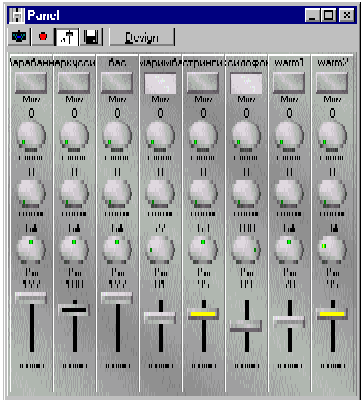
Task: Click the warm1 channel volume fader
Action: click(289, 322)
